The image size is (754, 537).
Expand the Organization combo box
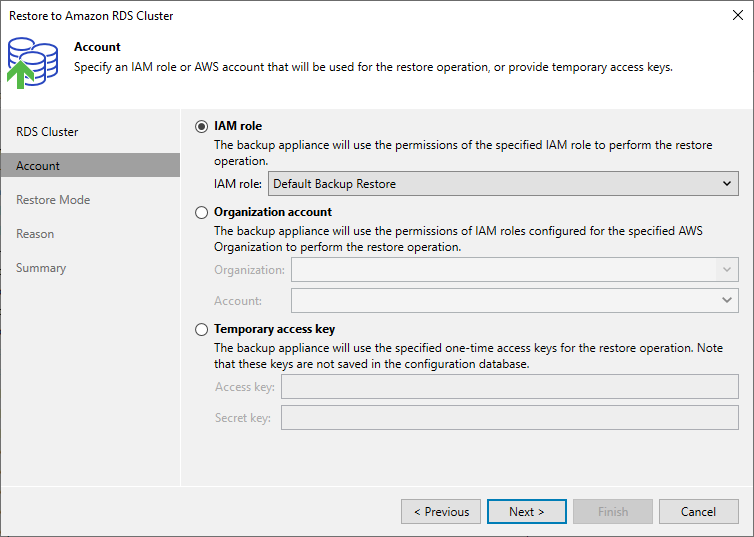[515, 270]
